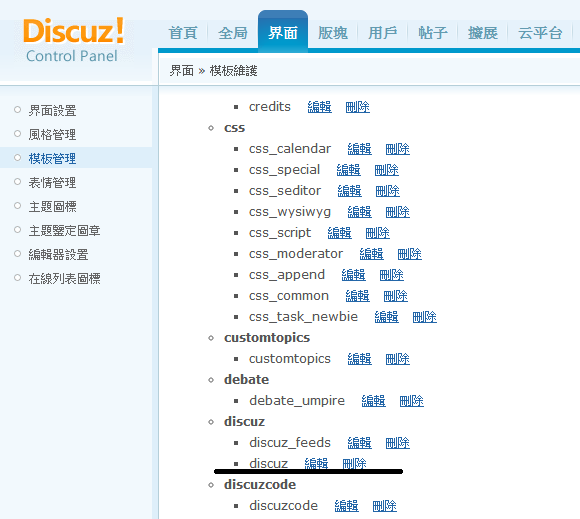Open the Discuz! Control Panel logo
This screenshot has width=580, height=519.
click(x=74, y=40)
